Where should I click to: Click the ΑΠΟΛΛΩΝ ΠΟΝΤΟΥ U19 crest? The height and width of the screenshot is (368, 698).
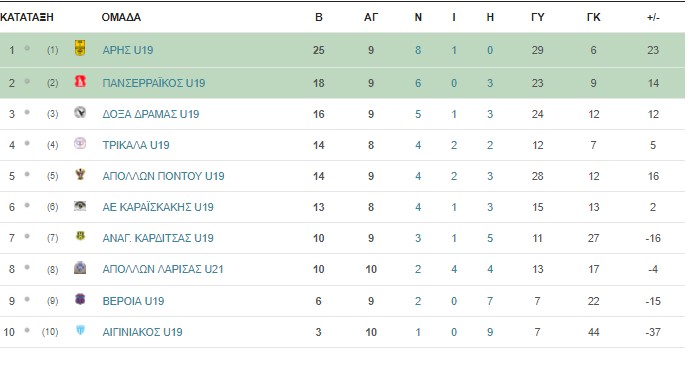80,174
